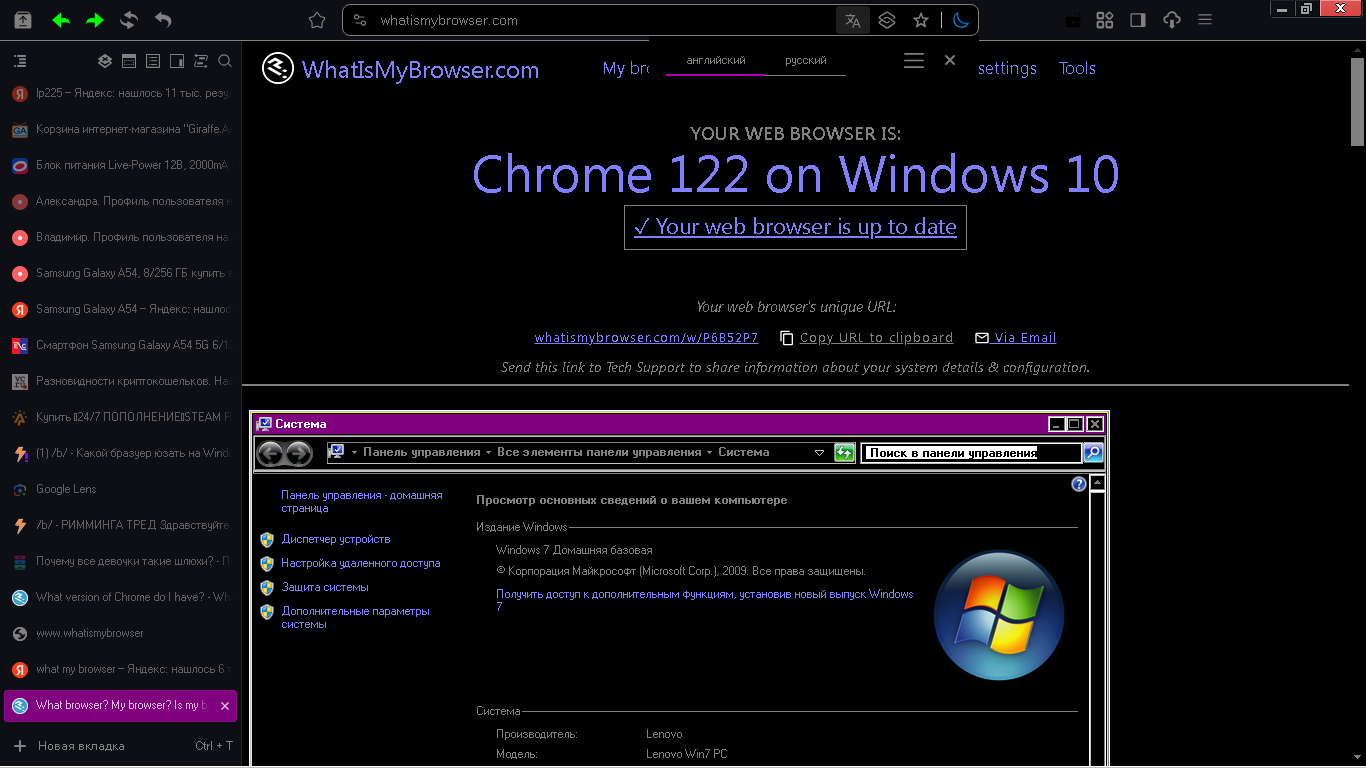Click the split panel icon in tab sidebar
1366x768 pixels.
click(177, 61)
